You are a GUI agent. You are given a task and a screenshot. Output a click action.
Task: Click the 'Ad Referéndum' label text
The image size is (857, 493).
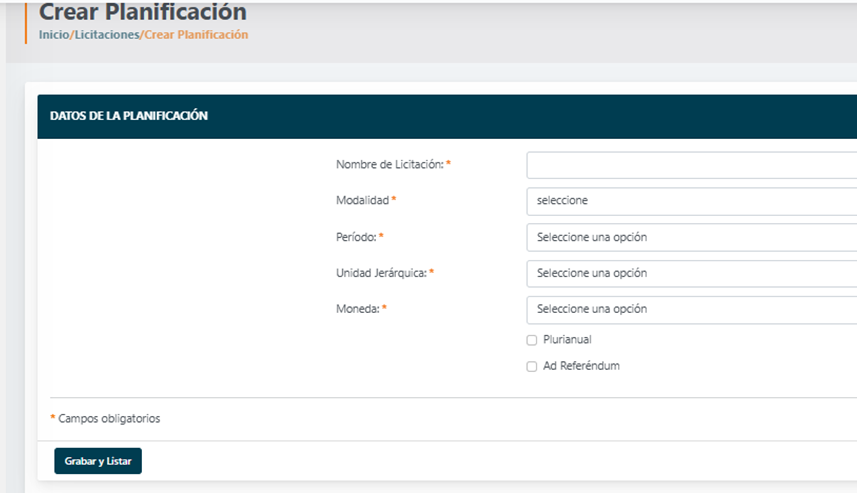coord(581,366)
